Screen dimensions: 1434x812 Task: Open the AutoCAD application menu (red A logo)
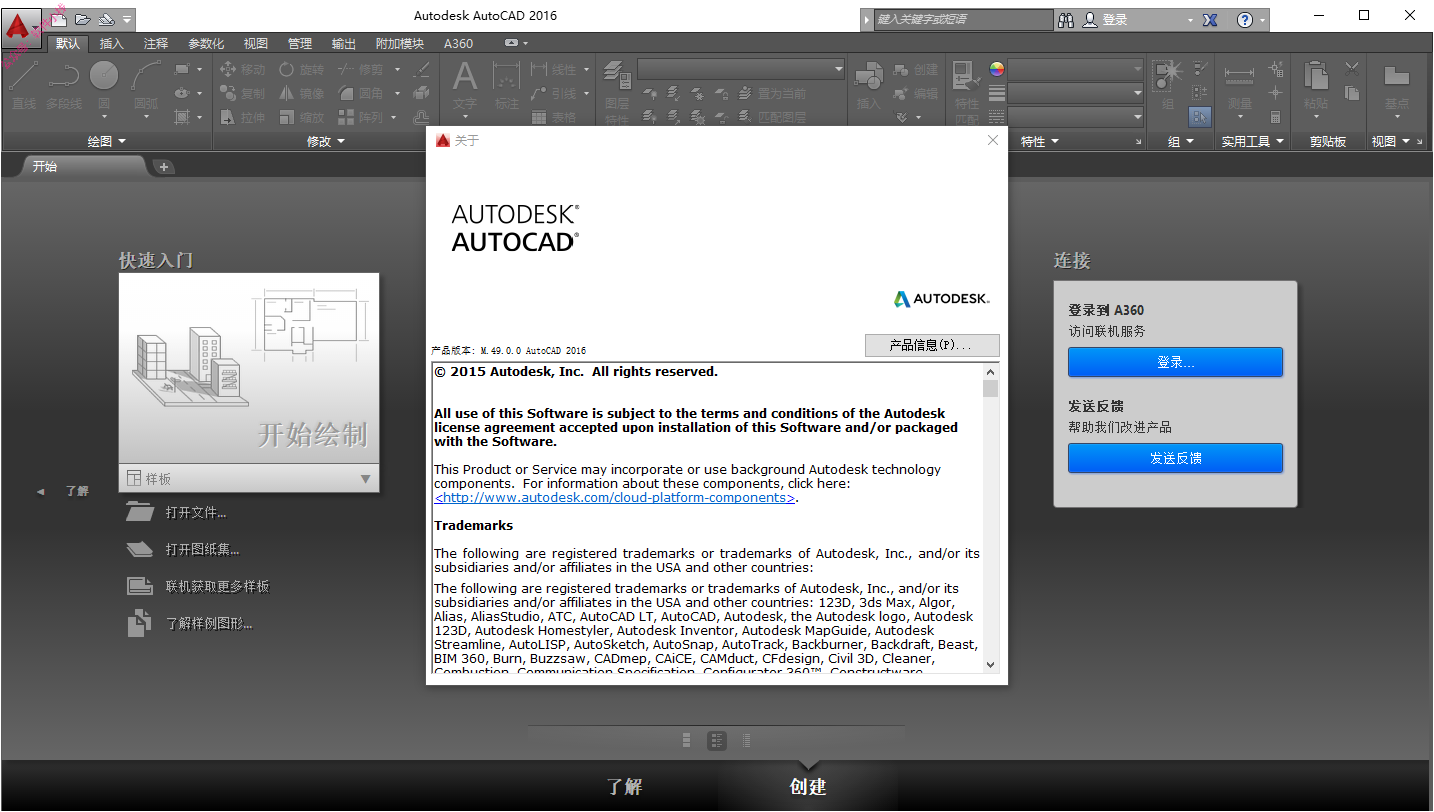tap(21, 26)
